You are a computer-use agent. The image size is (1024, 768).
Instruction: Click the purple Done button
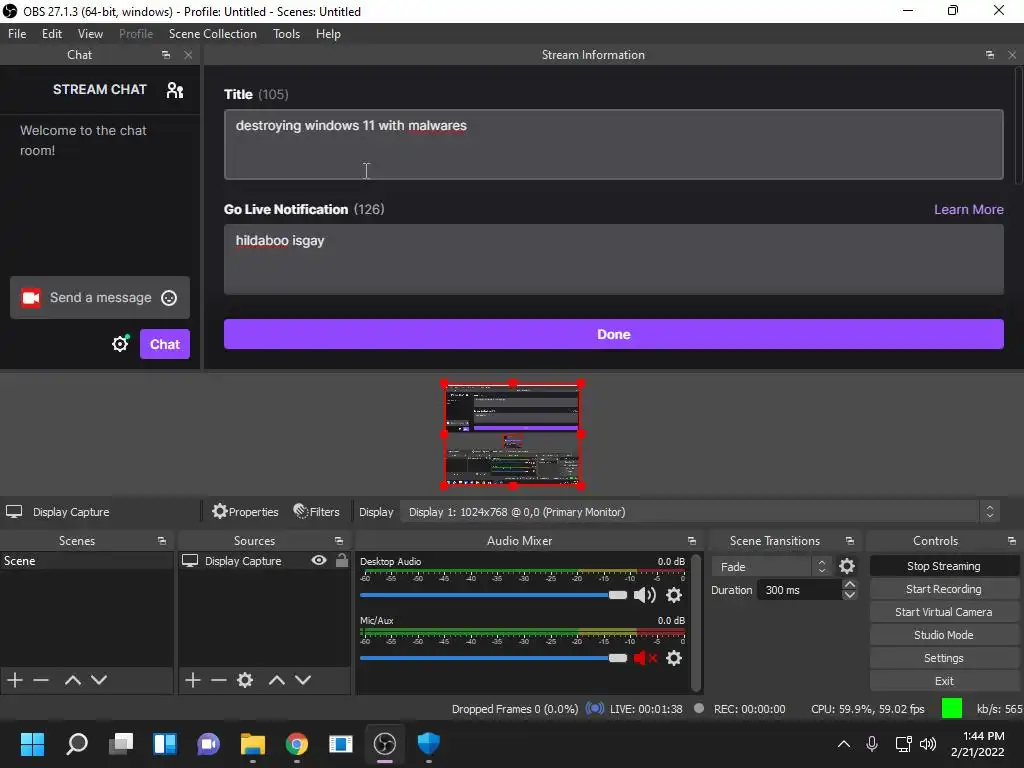[x=613, y=334]
